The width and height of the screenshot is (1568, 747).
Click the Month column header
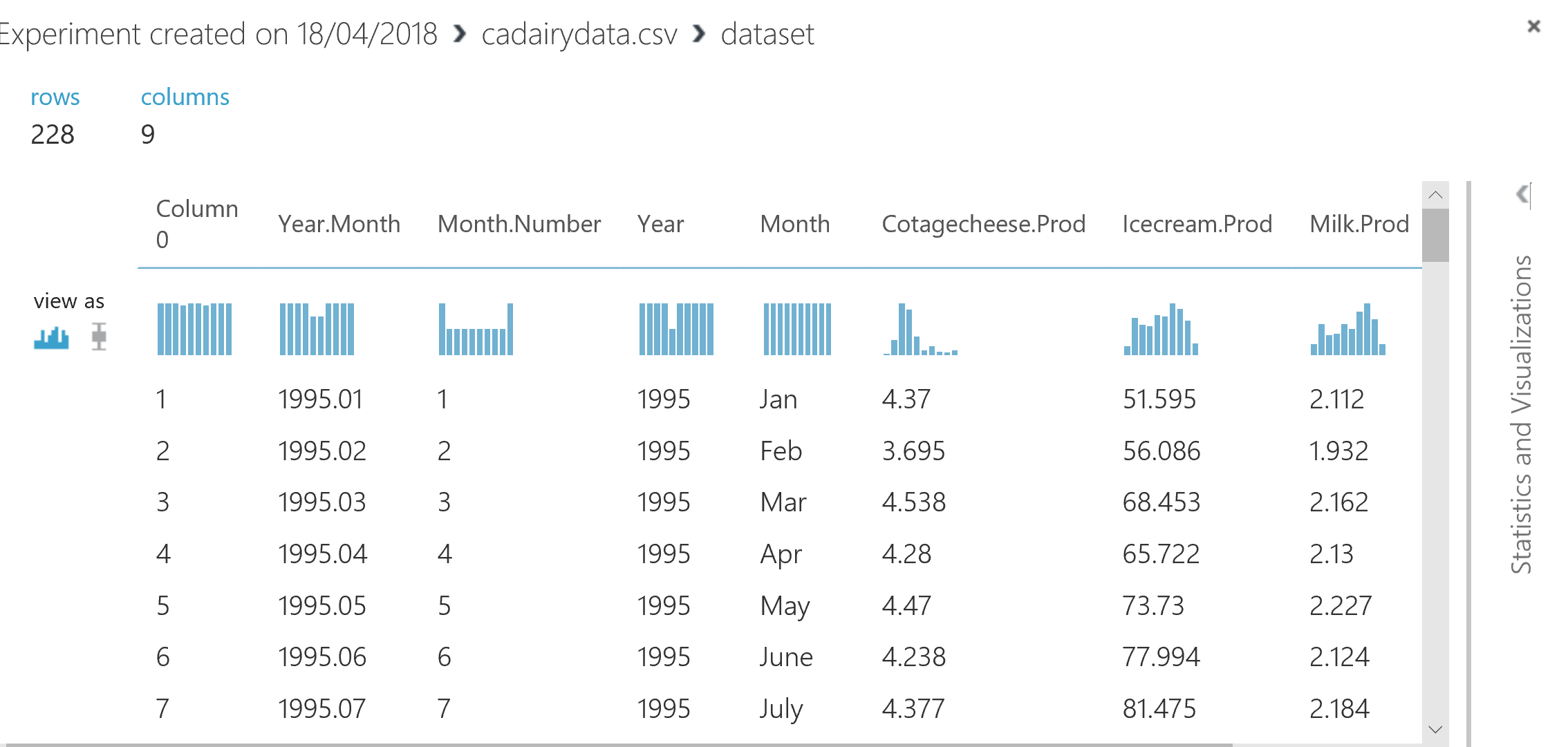pyautogui.click(x=794, y=224)
